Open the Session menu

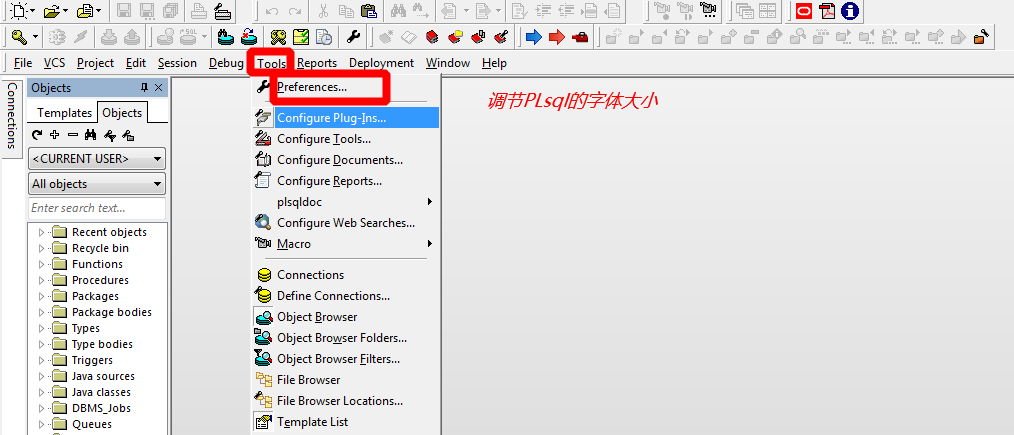pyautogui.click(x=177, y=63)
